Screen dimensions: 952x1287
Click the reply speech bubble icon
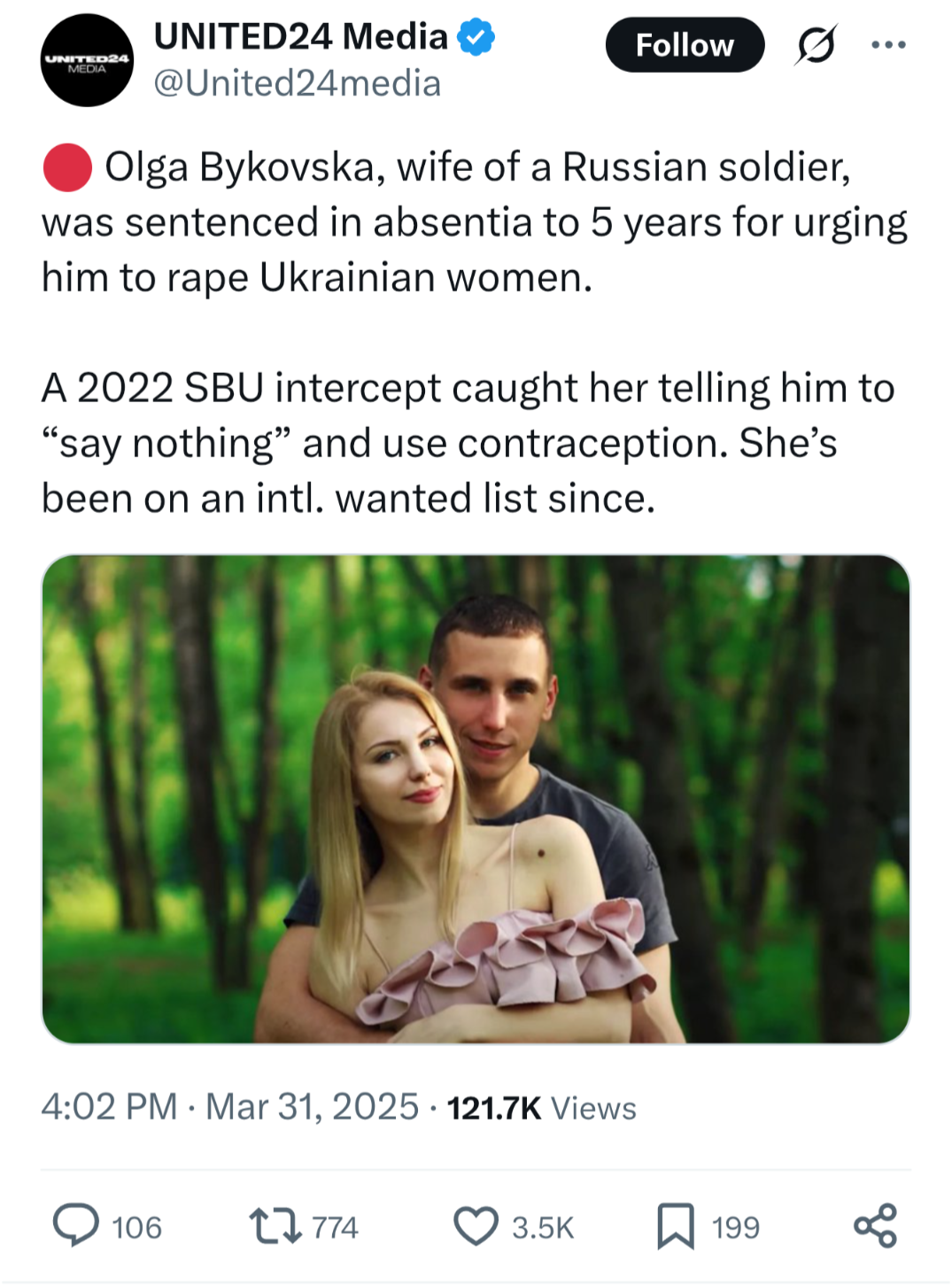coord(76,1226)
